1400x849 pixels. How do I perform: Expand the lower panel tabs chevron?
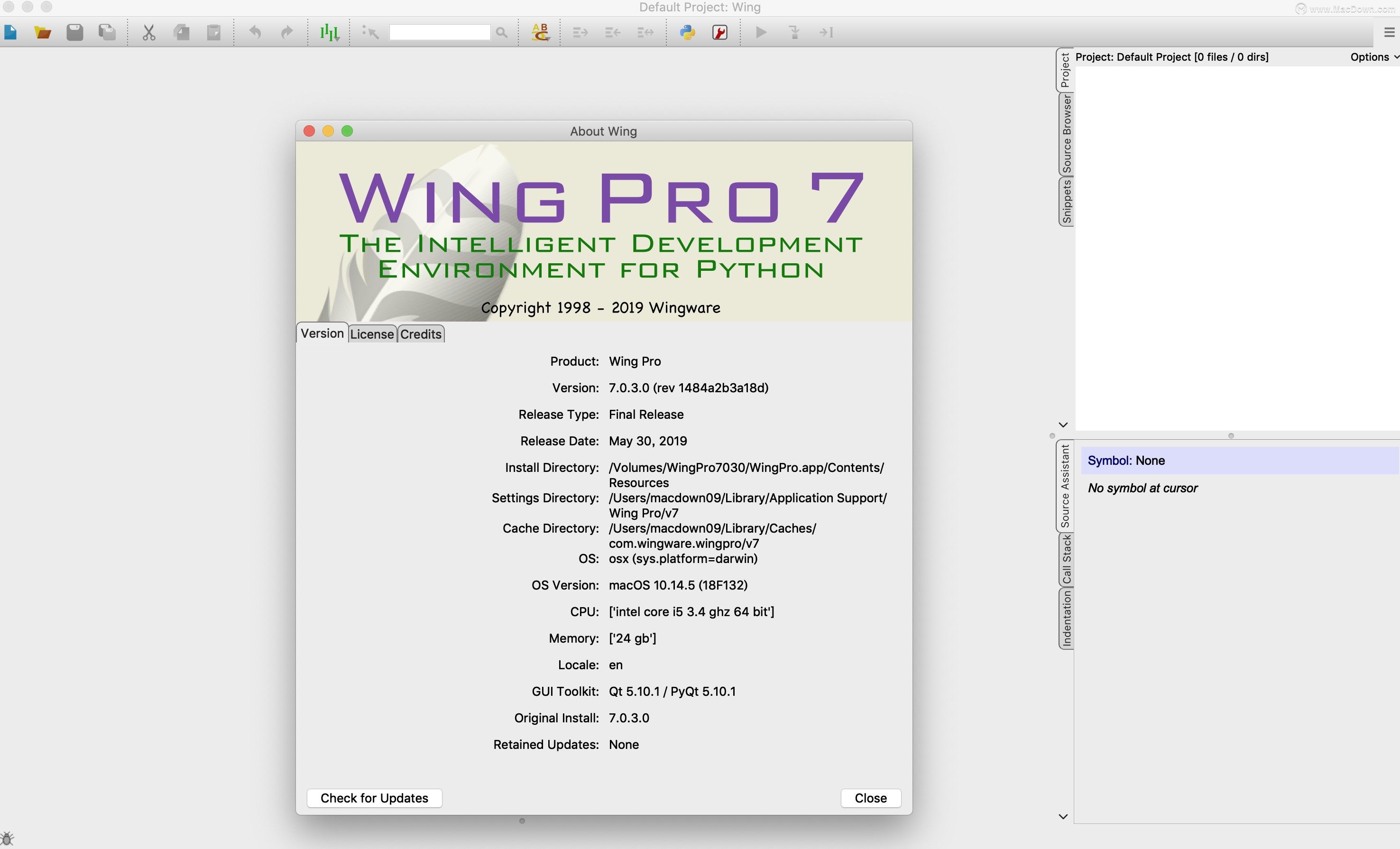pos(1063,817)
